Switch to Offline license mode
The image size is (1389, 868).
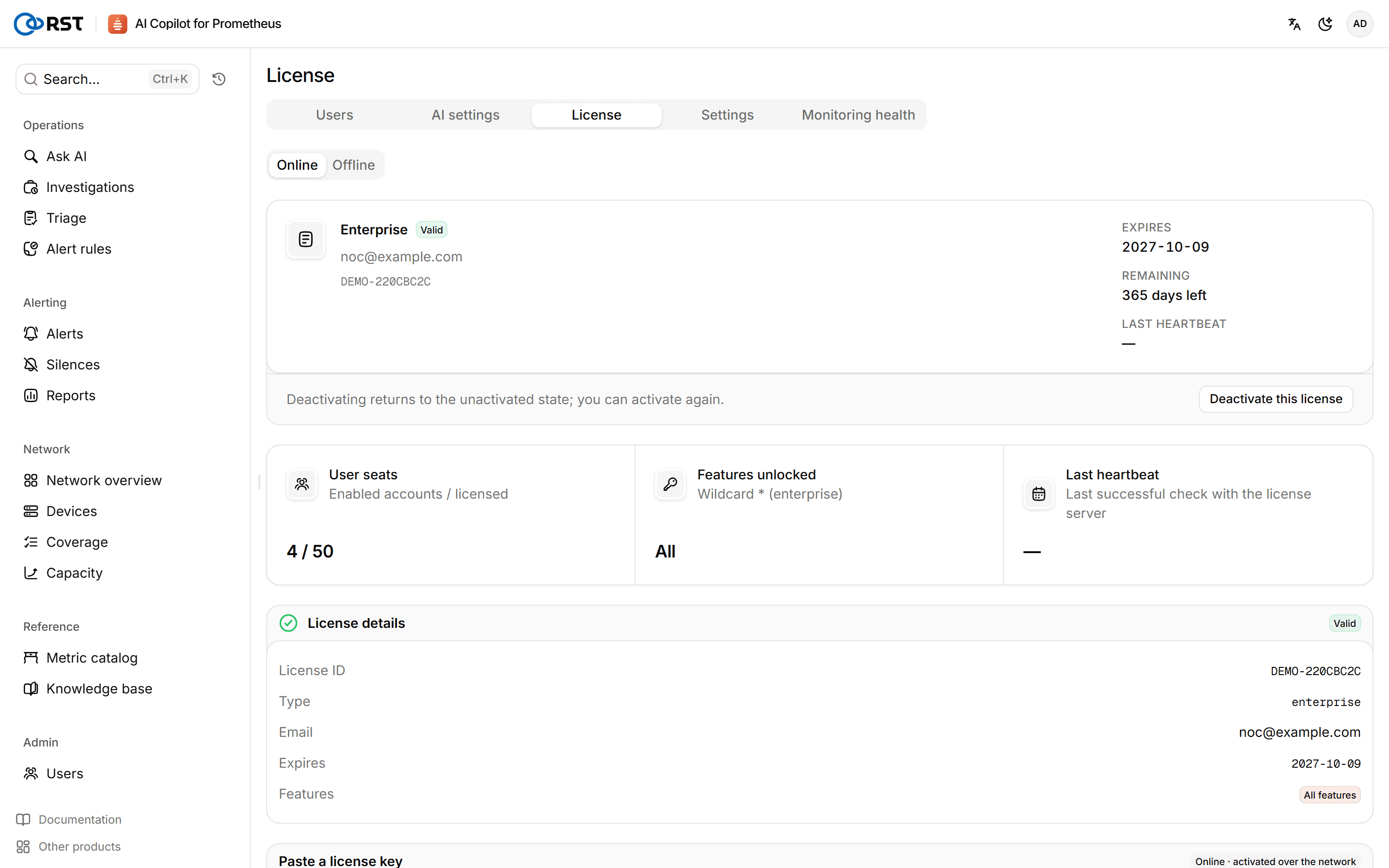[x=354, y=165]
